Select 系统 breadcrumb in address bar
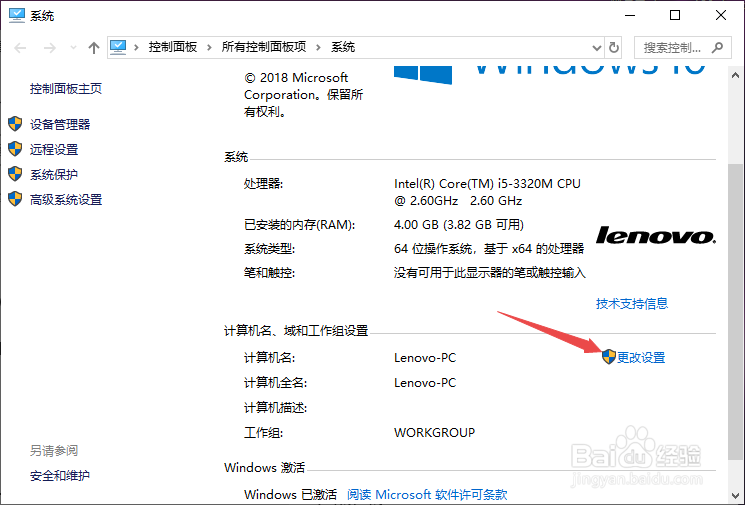 pyautogui.click(x=343, y=47)
